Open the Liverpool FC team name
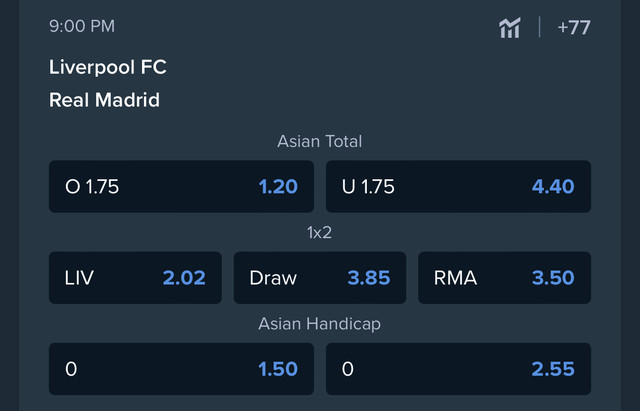 (108, 67)
